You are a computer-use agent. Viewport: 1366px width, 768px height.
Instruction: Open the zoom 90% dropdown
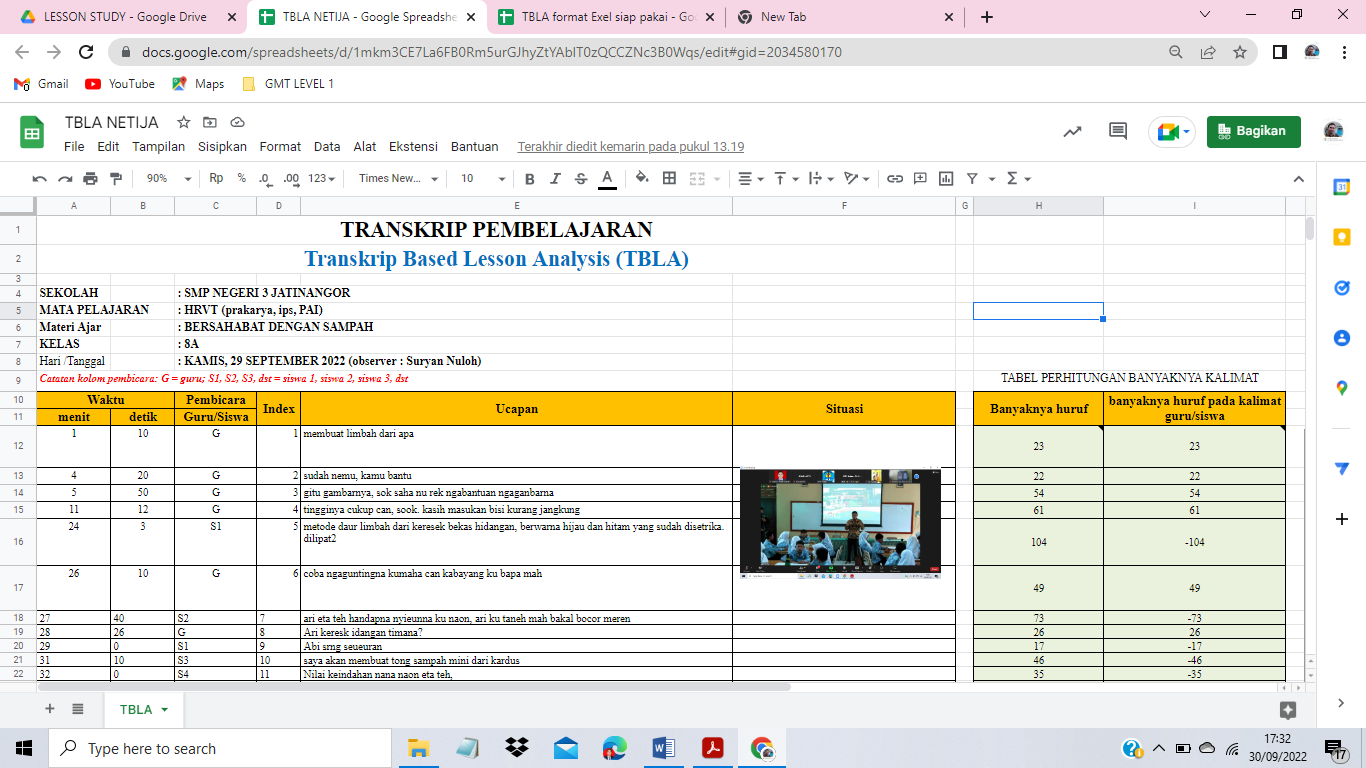tap(169, 178)
